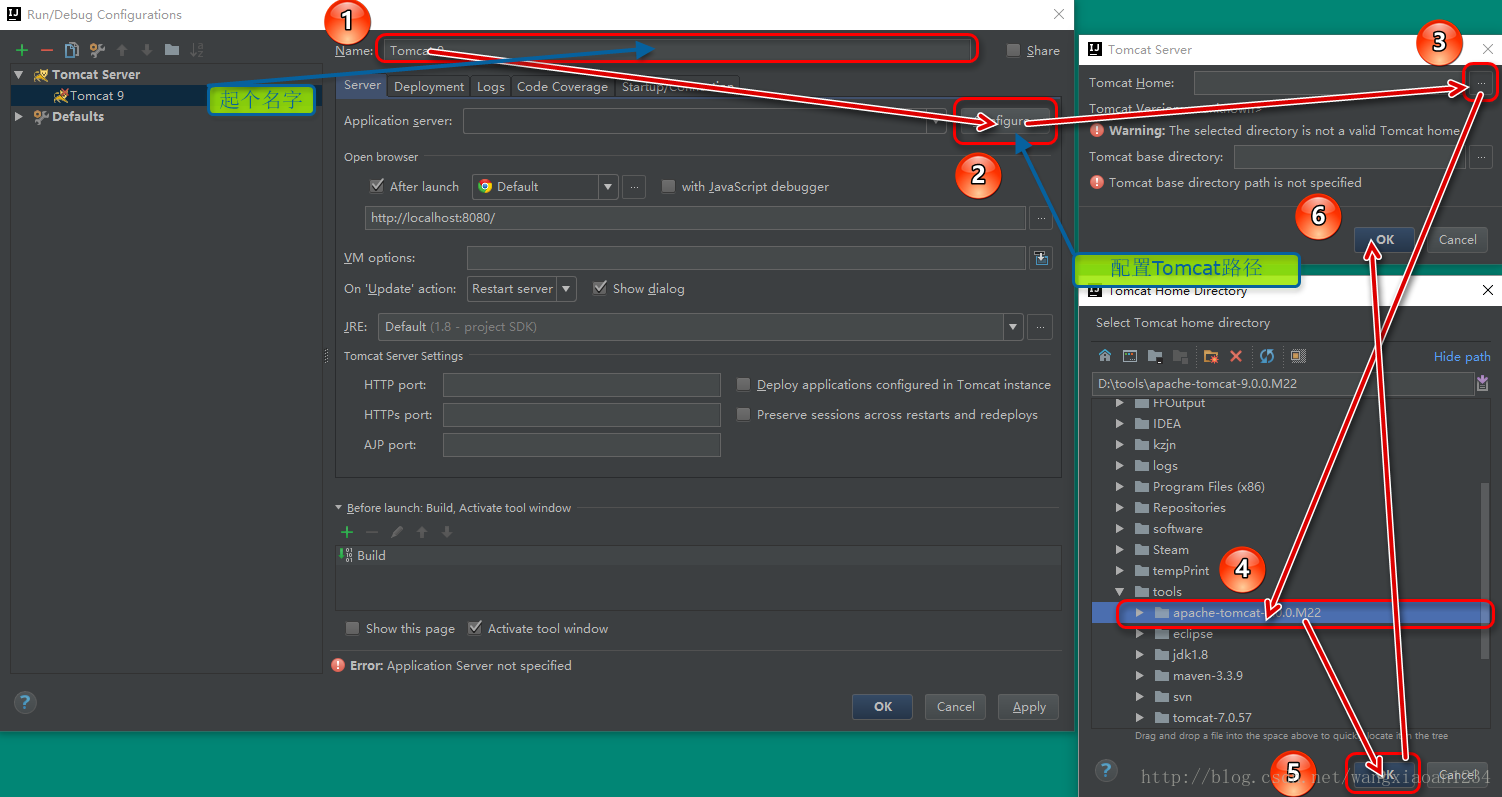The image size is (1502, 797).
Task: Click the module directory icon in file chooser
Action: click(1180, 356)
